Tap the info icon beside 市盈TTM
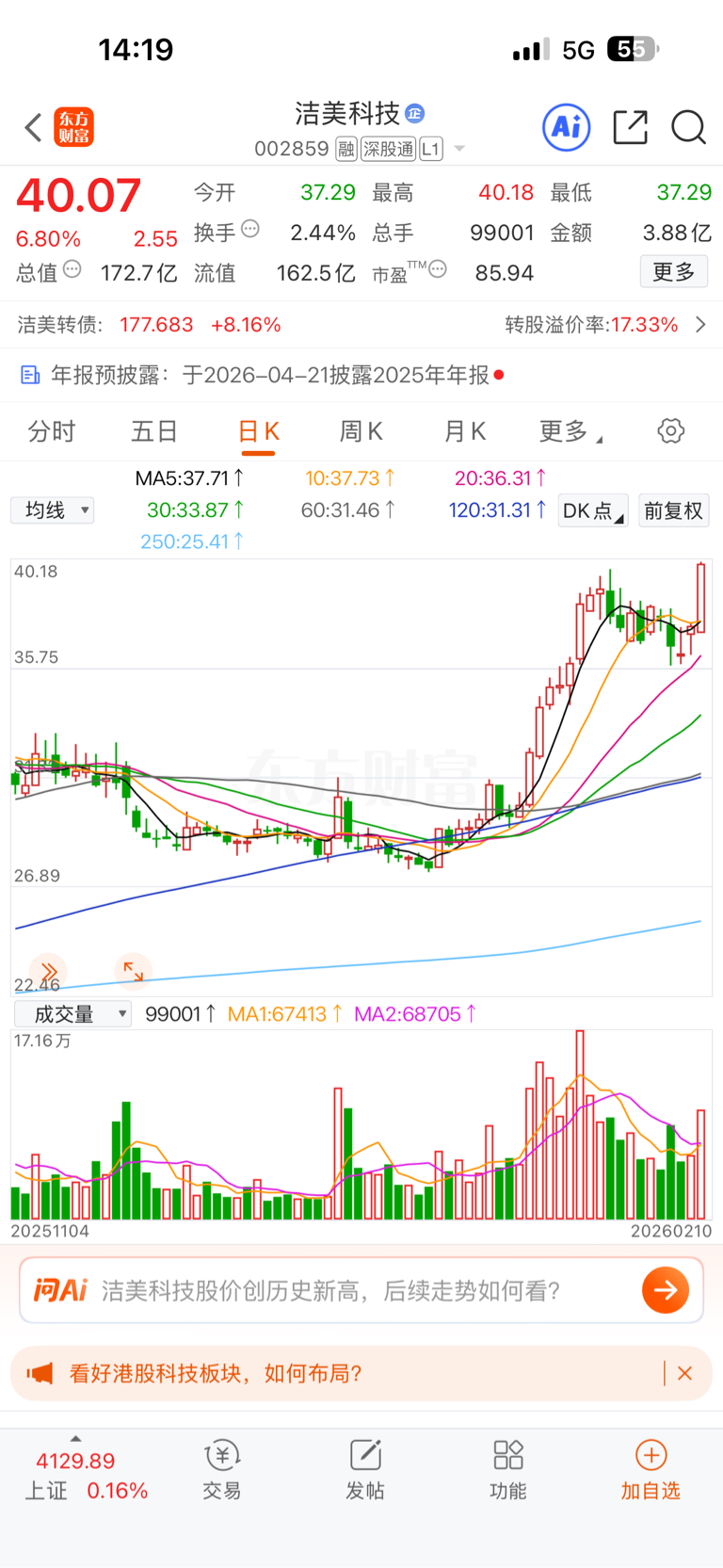The width and height of the screenshot is (723, 1568). click(x=438, y=270)
